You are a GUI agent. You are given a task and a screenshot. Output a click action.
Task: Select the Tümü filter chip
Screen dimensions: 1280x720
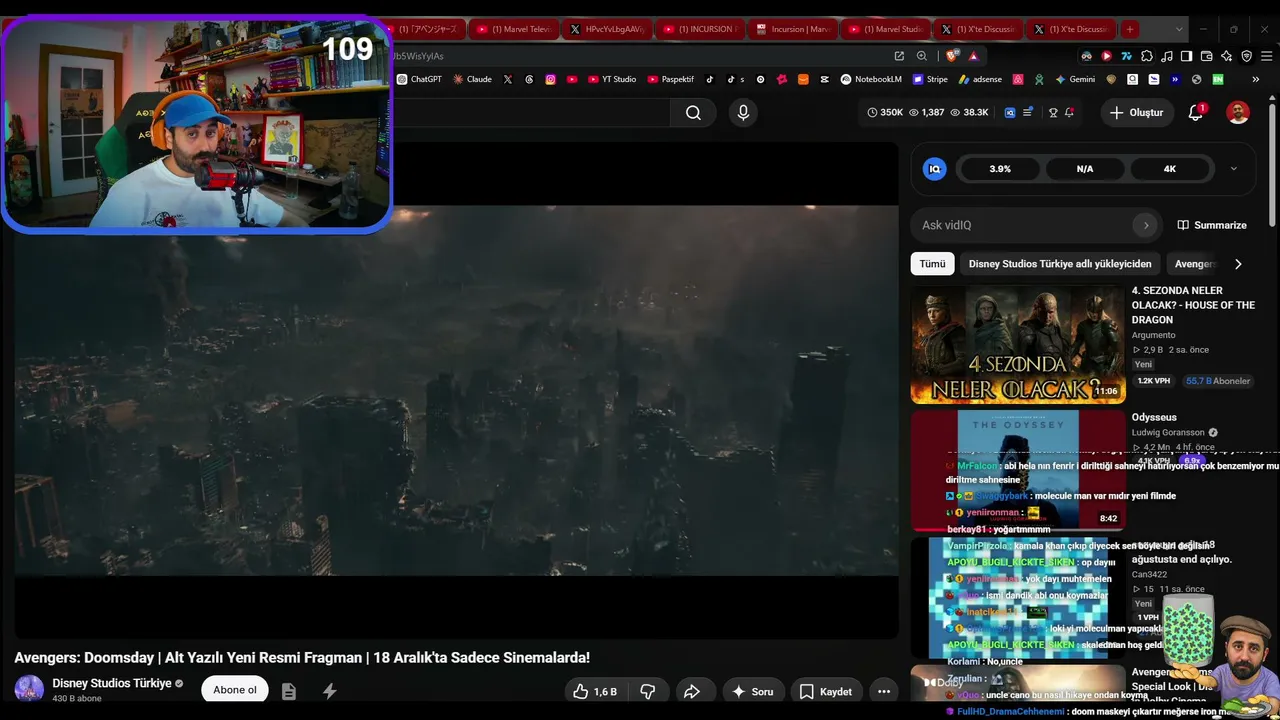tap(932, 264)
